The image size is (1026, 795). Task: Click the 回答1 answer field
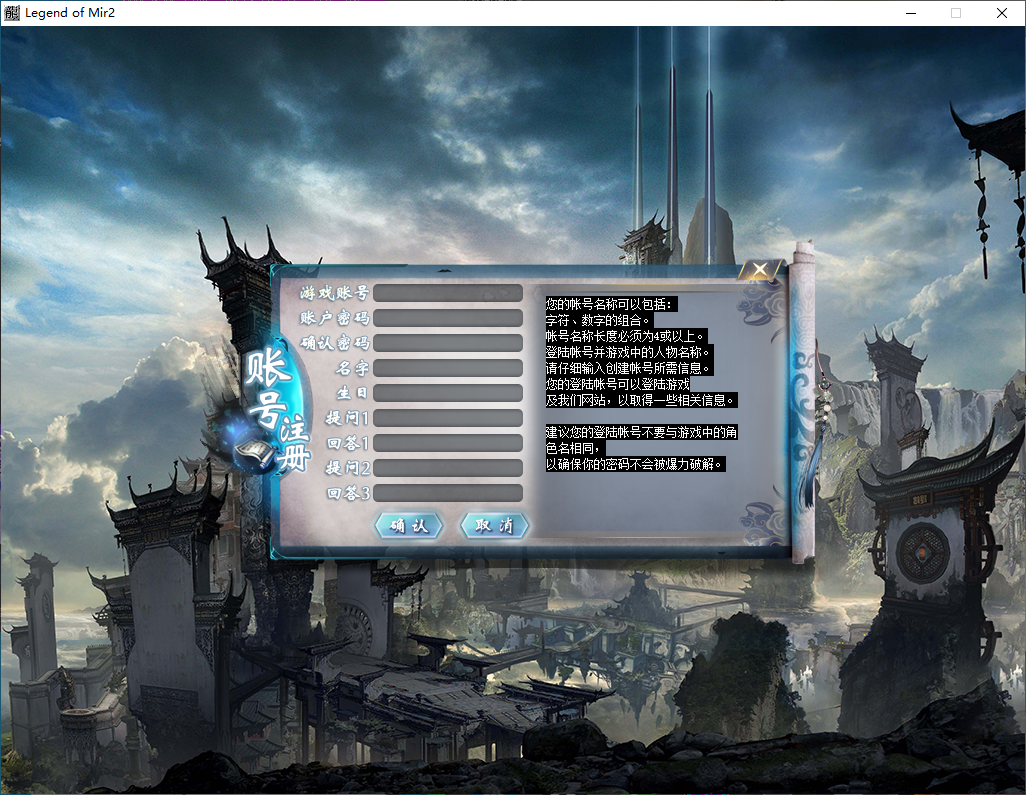click(x=448, y=443)
